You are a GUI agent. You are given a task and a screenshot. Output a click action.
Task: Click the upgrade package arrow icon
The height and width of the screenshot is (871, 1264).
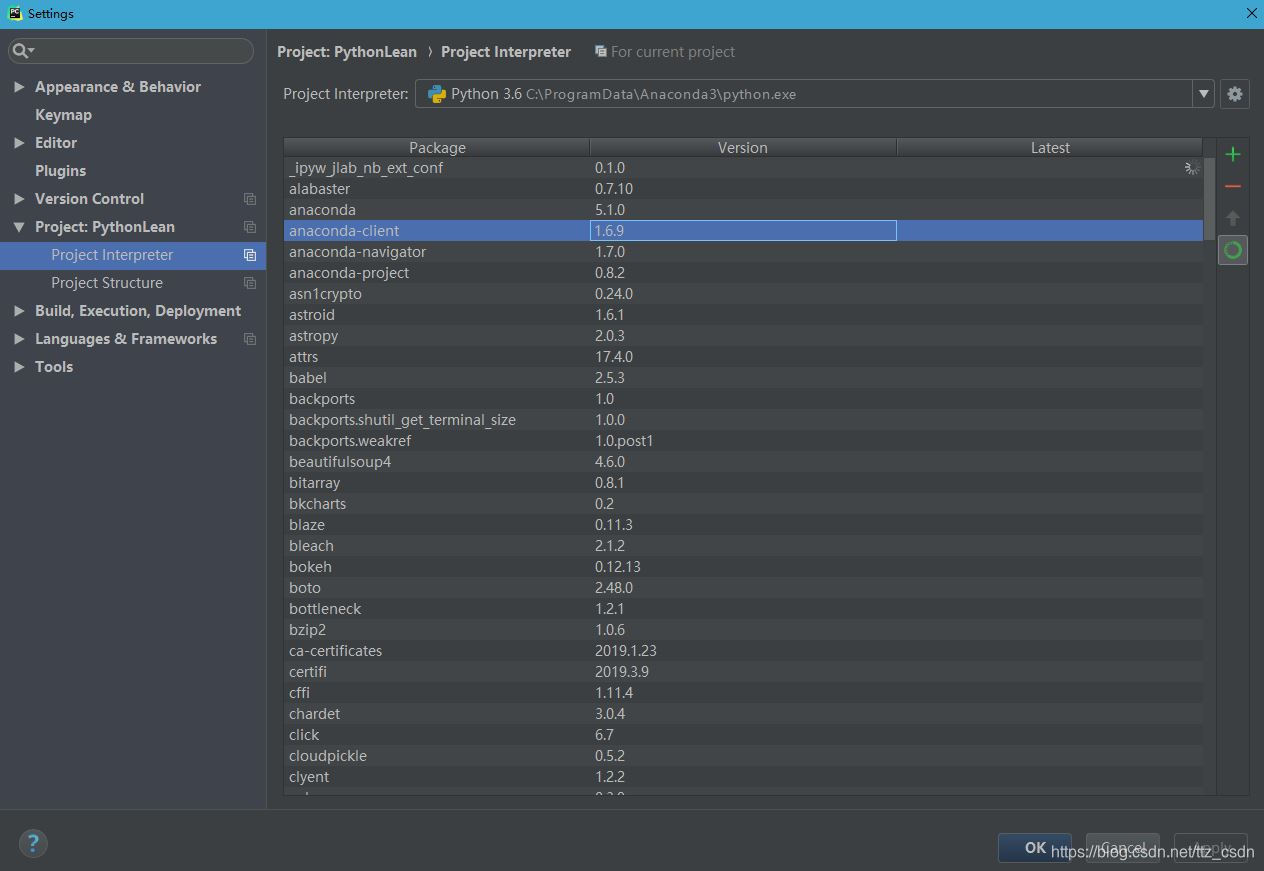[x=1233, y=218]
